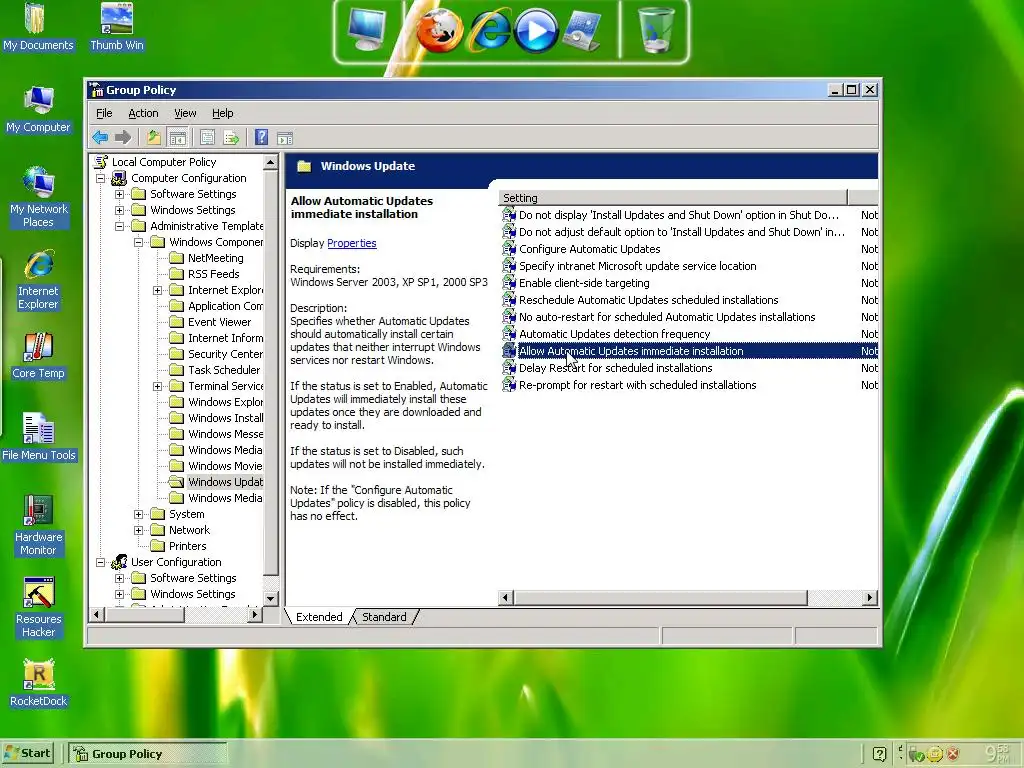The width and height of the screenshot is (1024, 768).
Task: Click the blueprint-style dock icon
Action: pos(581,31)
